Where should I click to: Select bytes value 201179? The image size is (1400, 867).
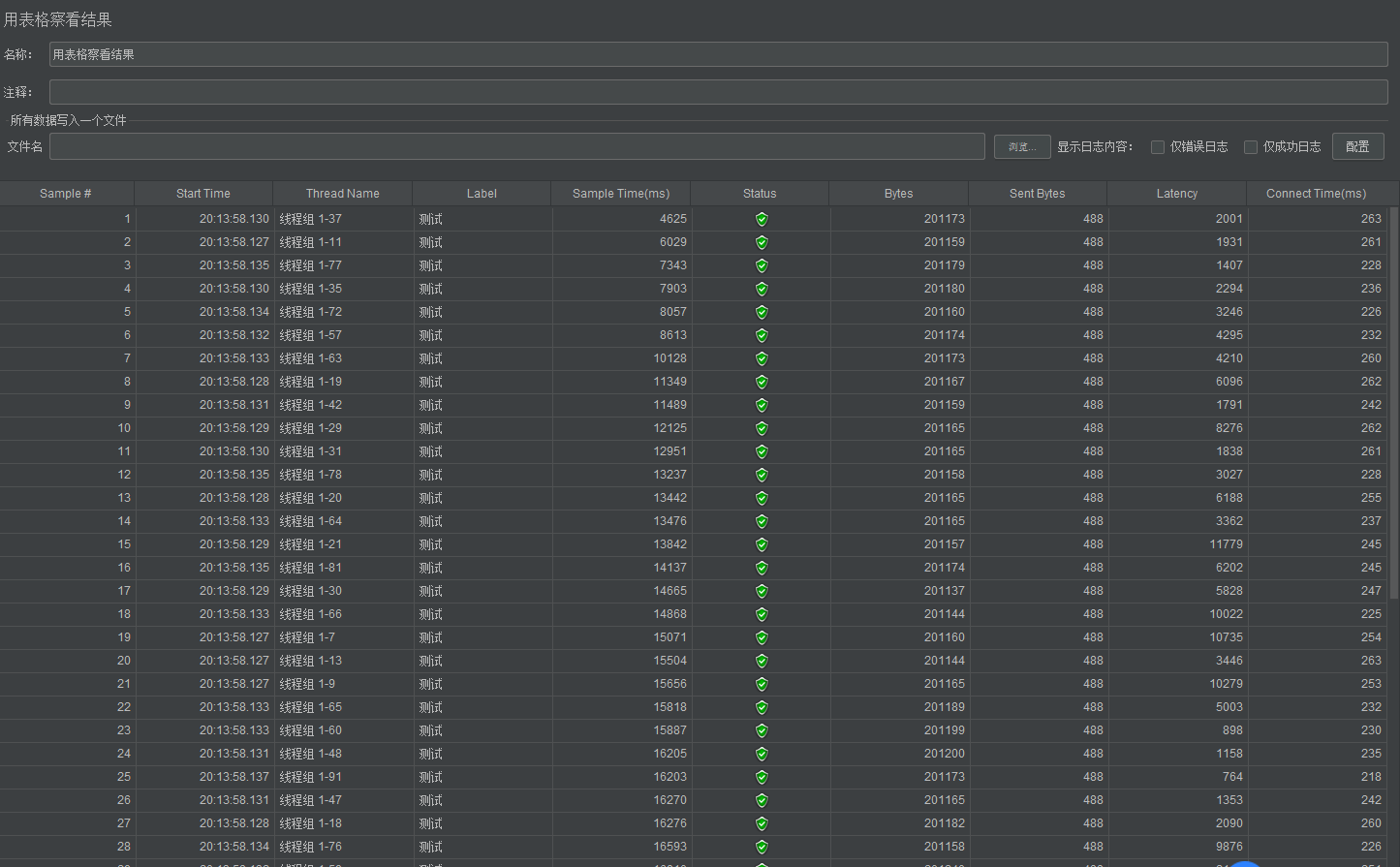click(945, 265)
